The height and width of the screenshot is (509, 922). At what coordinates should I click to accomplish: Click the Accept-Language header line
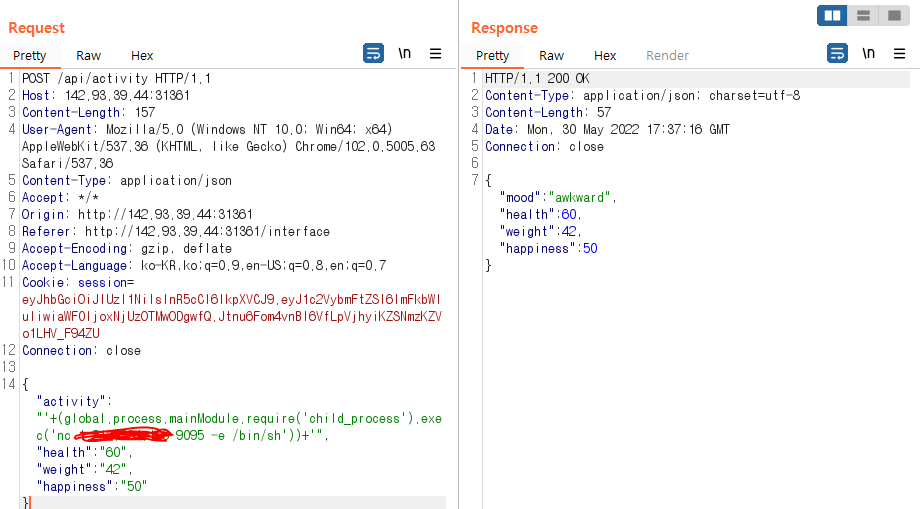[x=204, y=266]
